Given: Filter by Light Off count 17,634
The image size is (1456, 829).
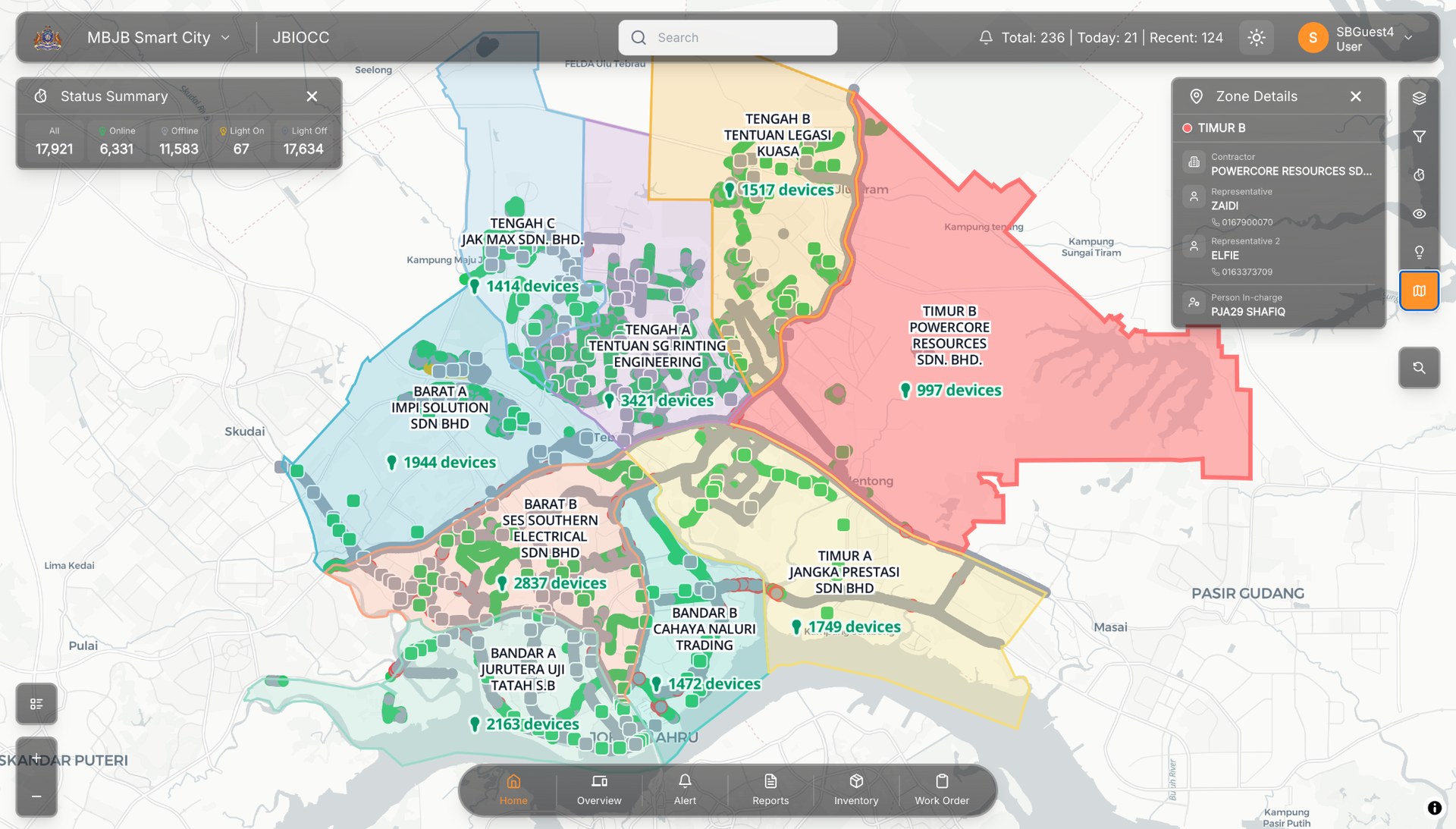Looking at the screenshot, I should click(303, 141).
